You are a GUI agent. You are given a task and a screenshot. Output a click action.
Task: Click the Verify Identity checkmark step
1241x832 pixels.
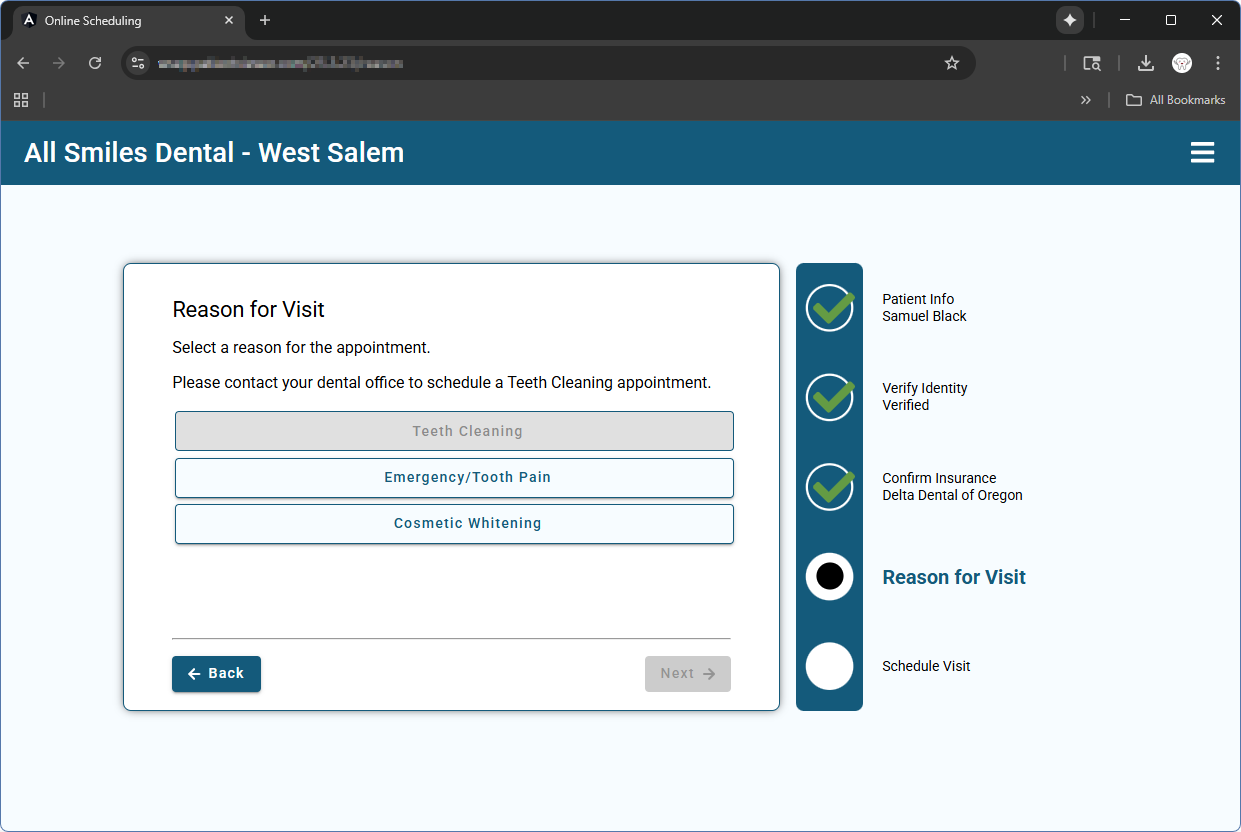[829, 397]
